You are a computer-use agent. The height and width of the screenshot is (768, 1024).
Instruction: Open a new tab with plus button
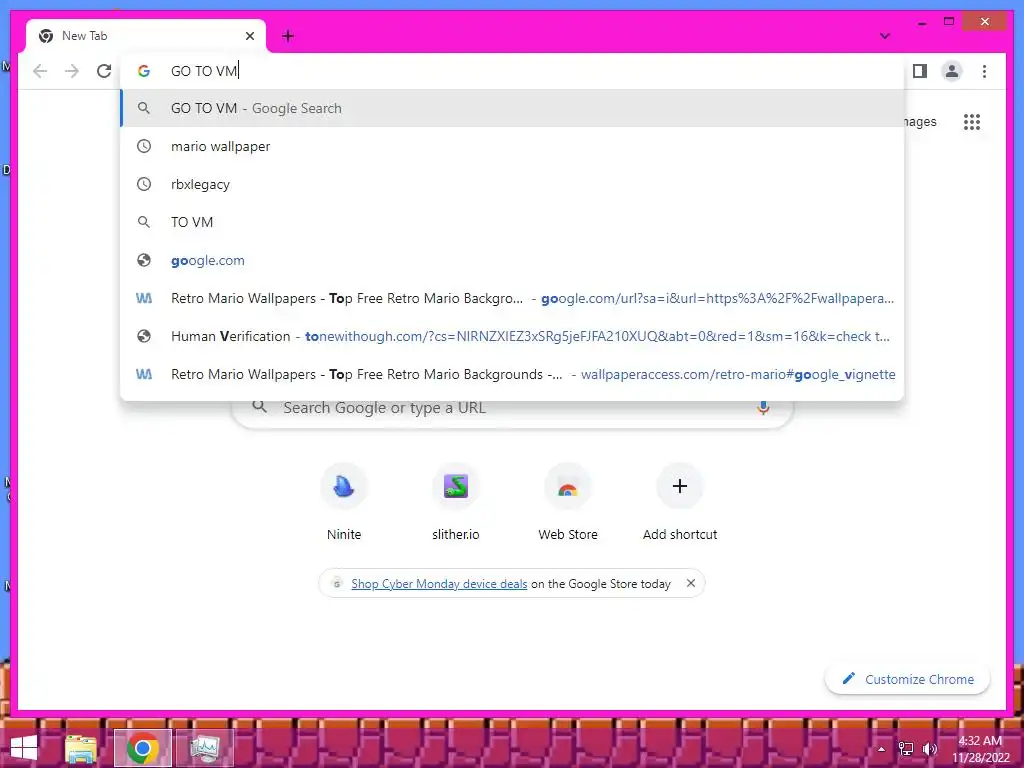288,36
